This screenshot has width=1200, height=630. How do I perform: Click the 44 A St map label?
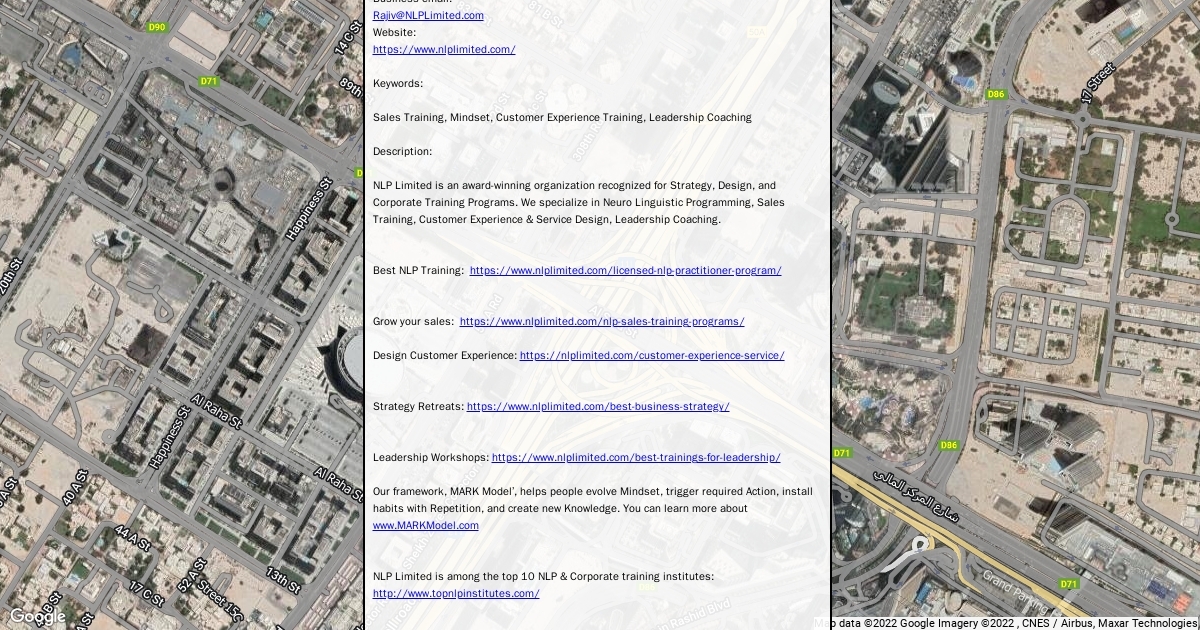[x=131, y=538]
